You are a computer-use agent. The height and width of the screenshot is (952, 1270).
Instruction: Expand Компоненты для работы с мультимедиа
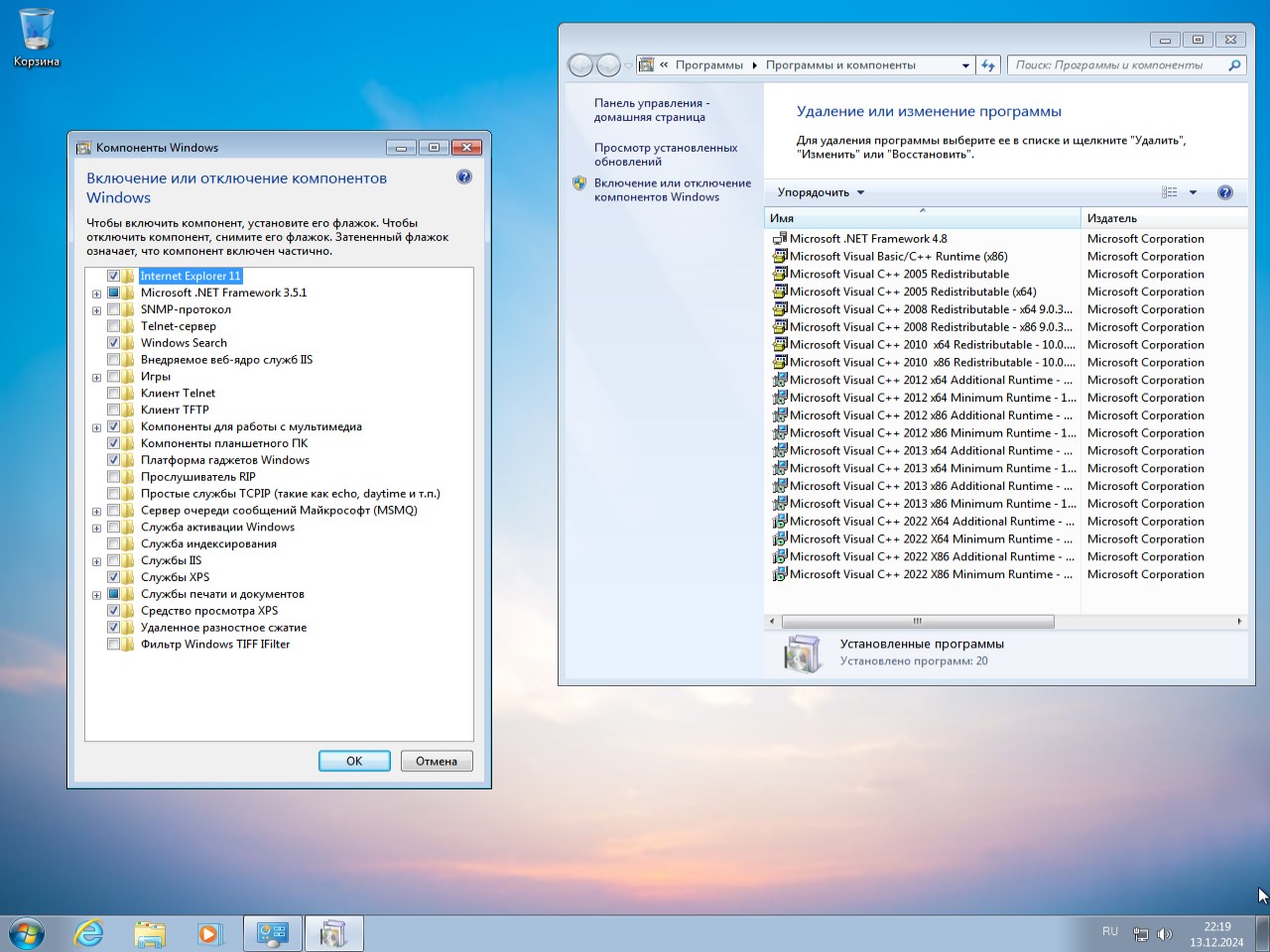point(96,427)
